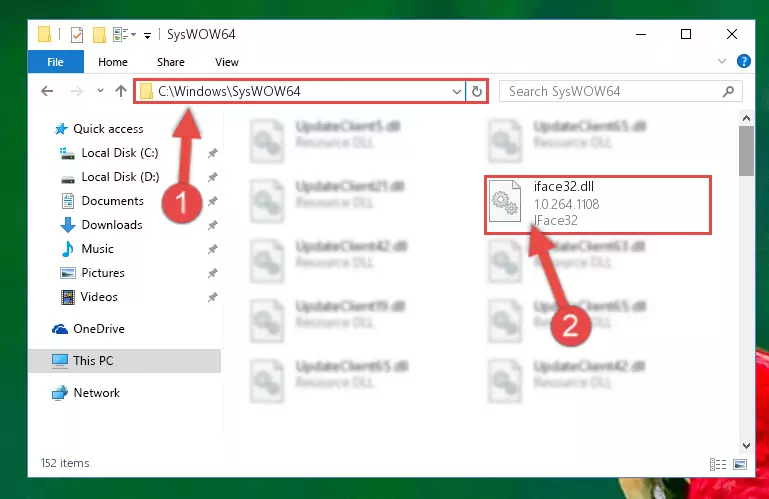Viewport: 769px width, 499px height.
Task: Switch to the Home ribbon tab
Action: click(113, 62)
